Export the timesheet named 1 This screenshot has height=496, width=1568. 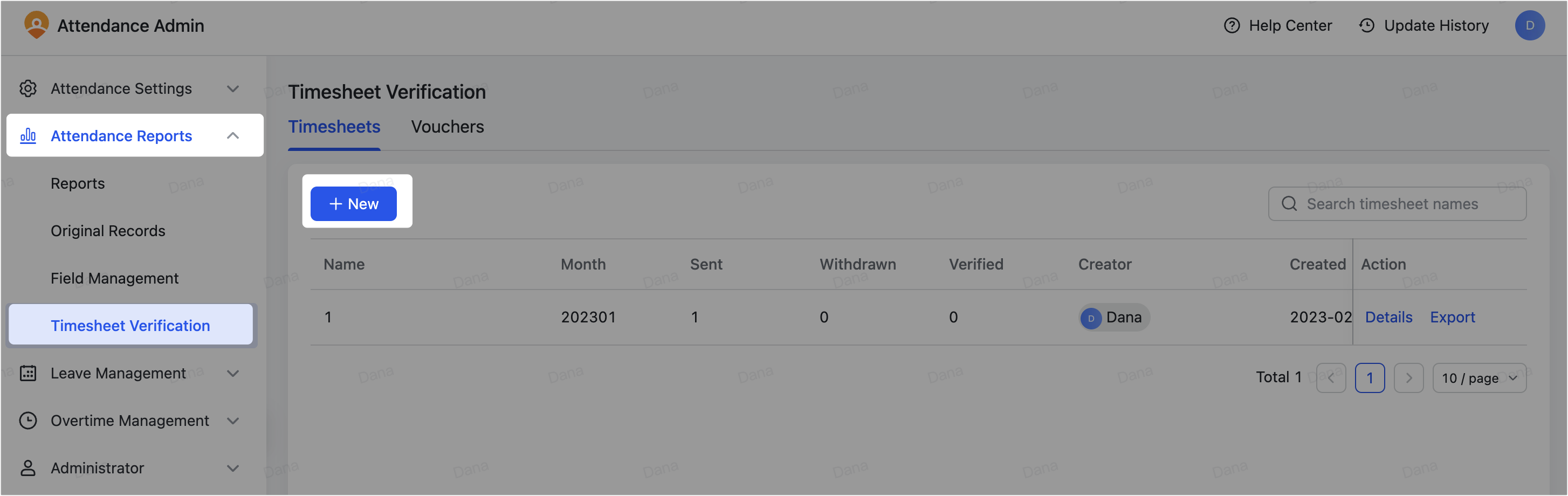click(1453, 317)
